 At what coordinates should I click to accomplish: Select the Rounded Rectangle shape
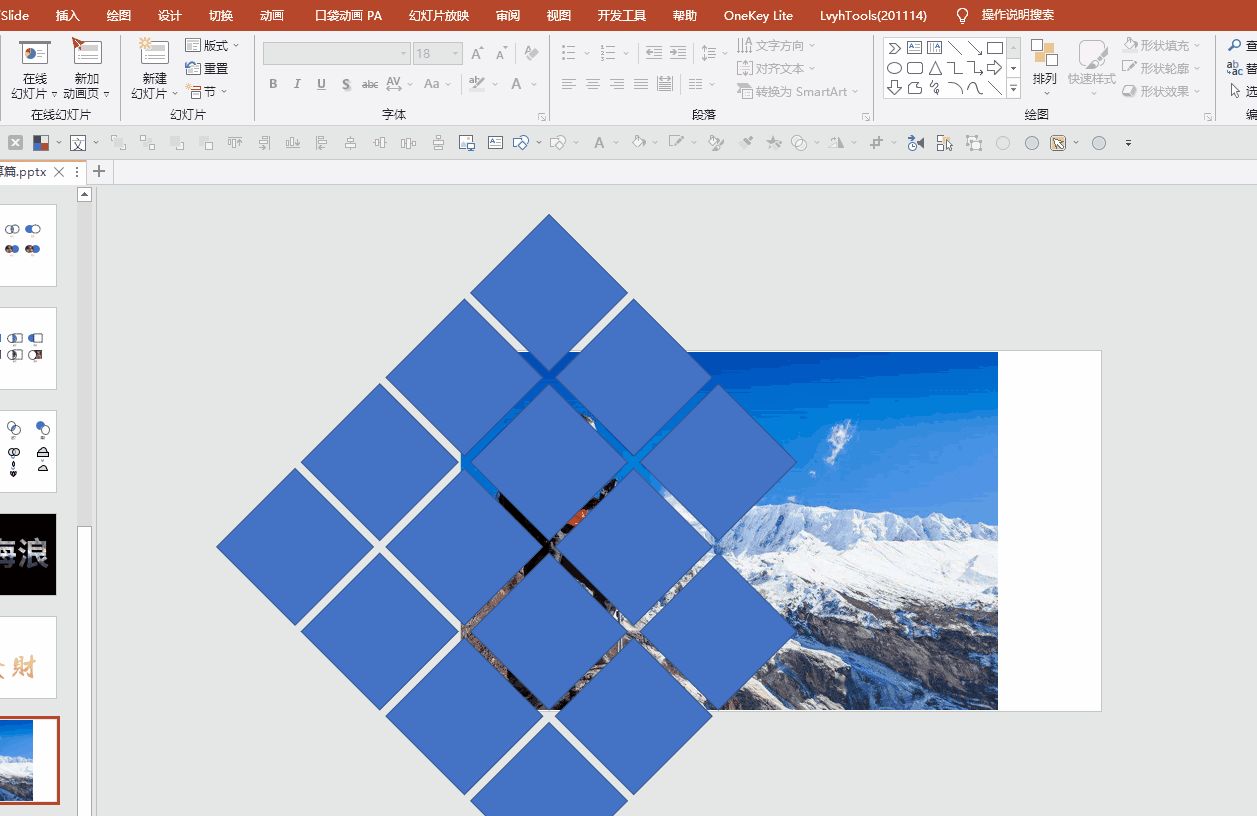tap(915, 68)
